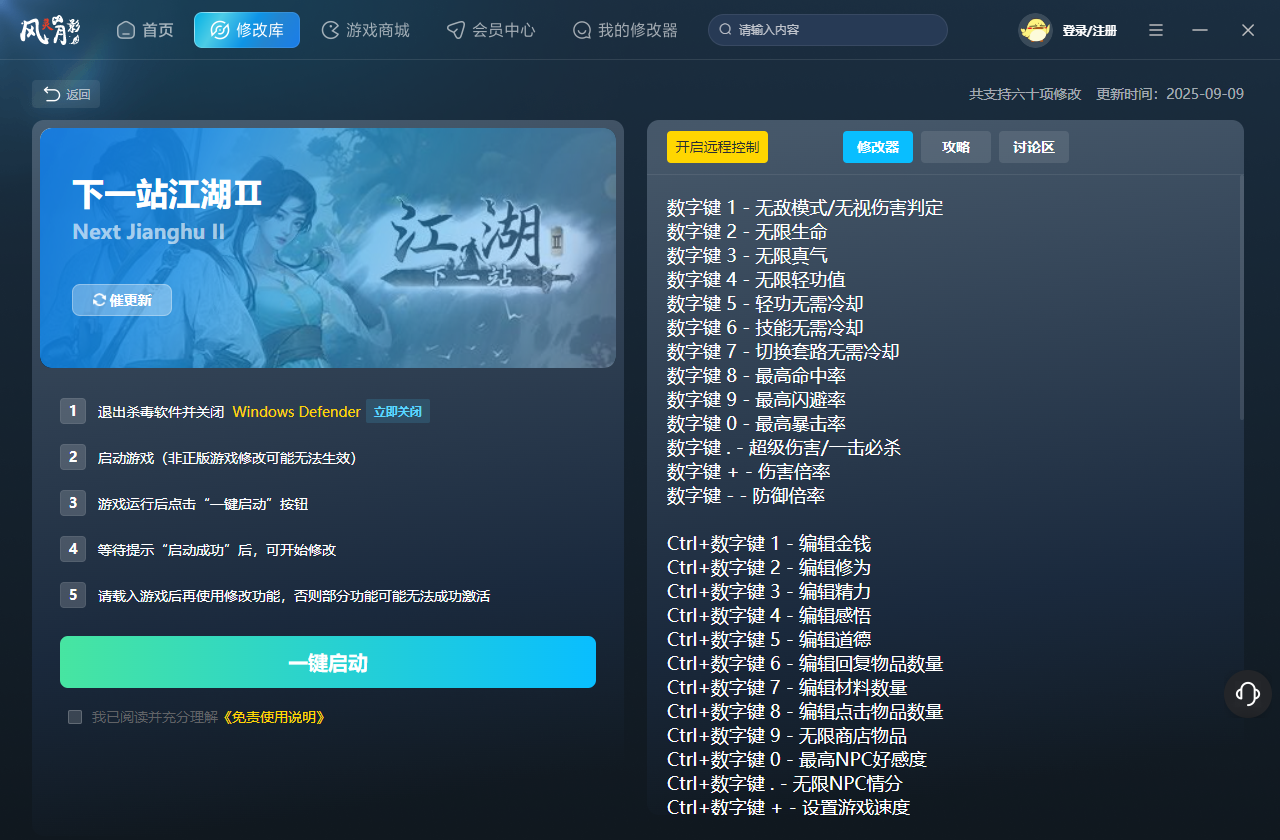This screenshot has width=1280, height=840.
Task: Switch to the 讨论区 tab
Action: (1033, 147)
